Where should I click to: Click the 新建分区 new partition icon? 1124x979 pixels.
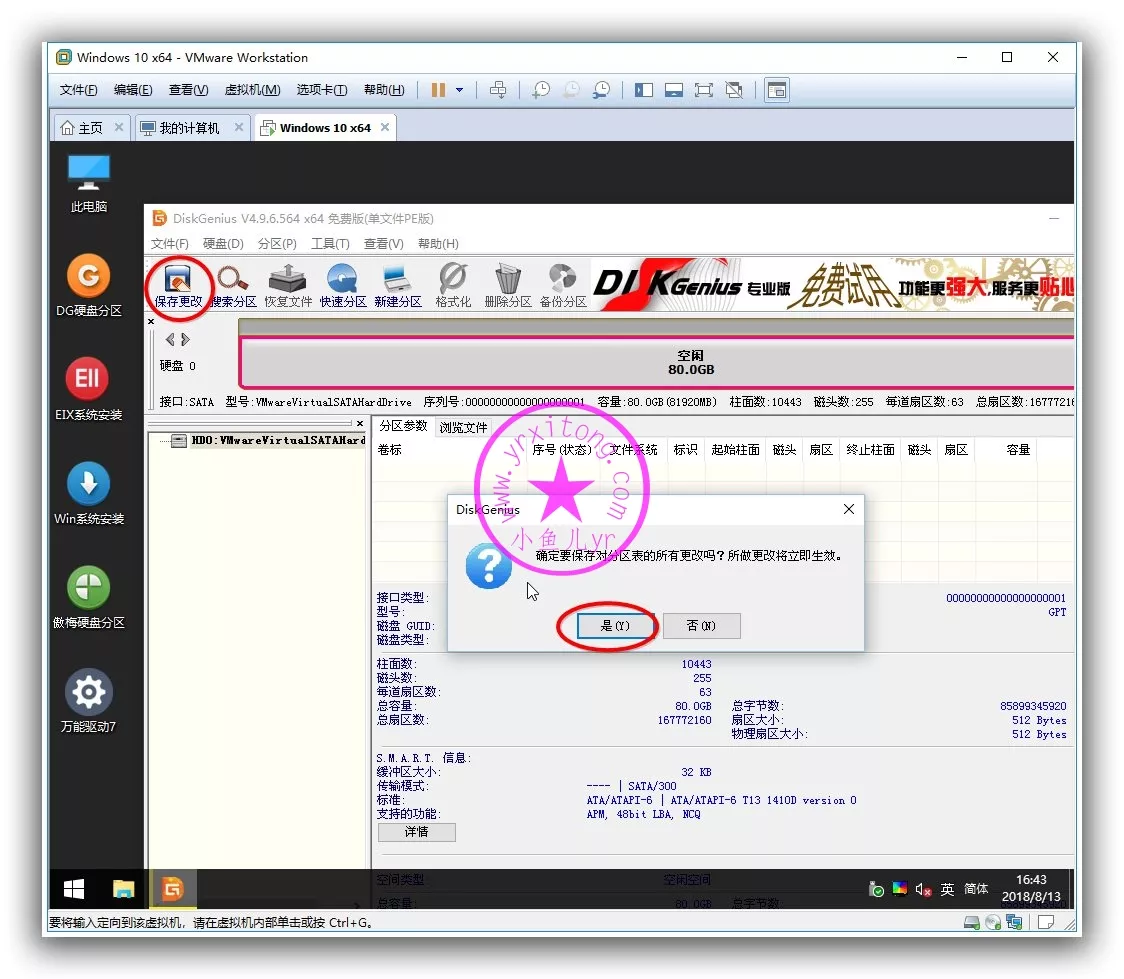click(398, 286)
